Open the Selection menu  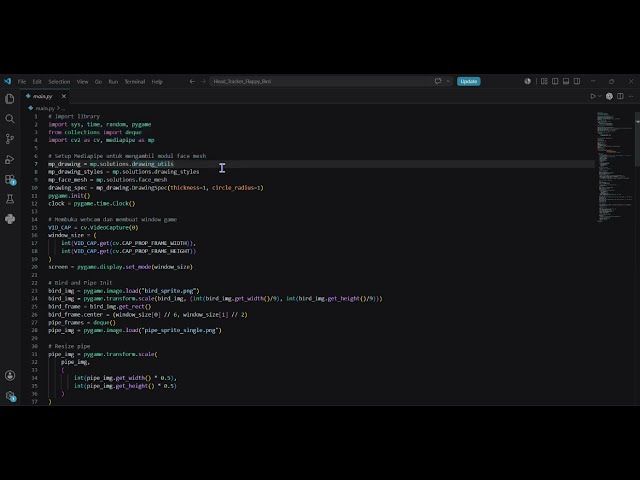[x=59, y=82]
